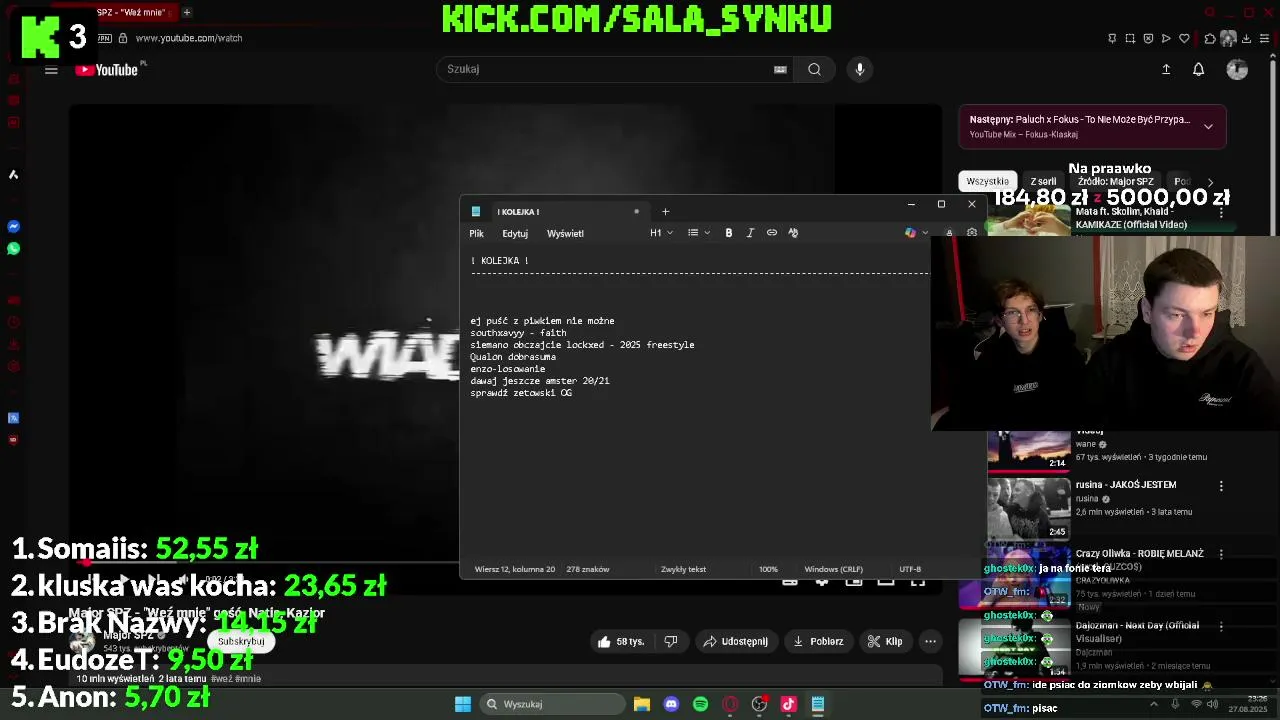Toggle bold formatting in Notepad

click(729, 233)
